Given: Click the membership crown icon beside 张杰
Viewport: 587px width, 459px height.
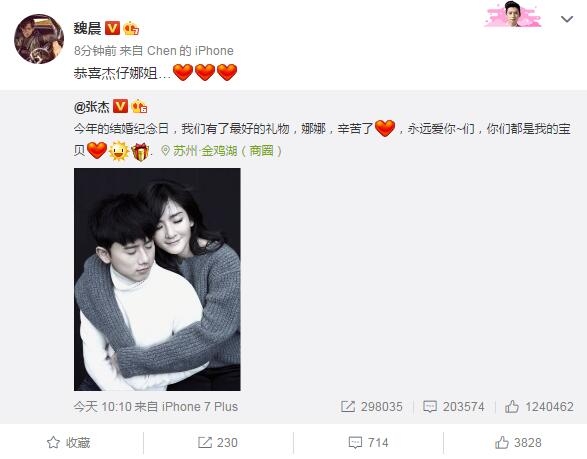Looking at the screenshot, I should pyautogui.click(x=139, y=106).
